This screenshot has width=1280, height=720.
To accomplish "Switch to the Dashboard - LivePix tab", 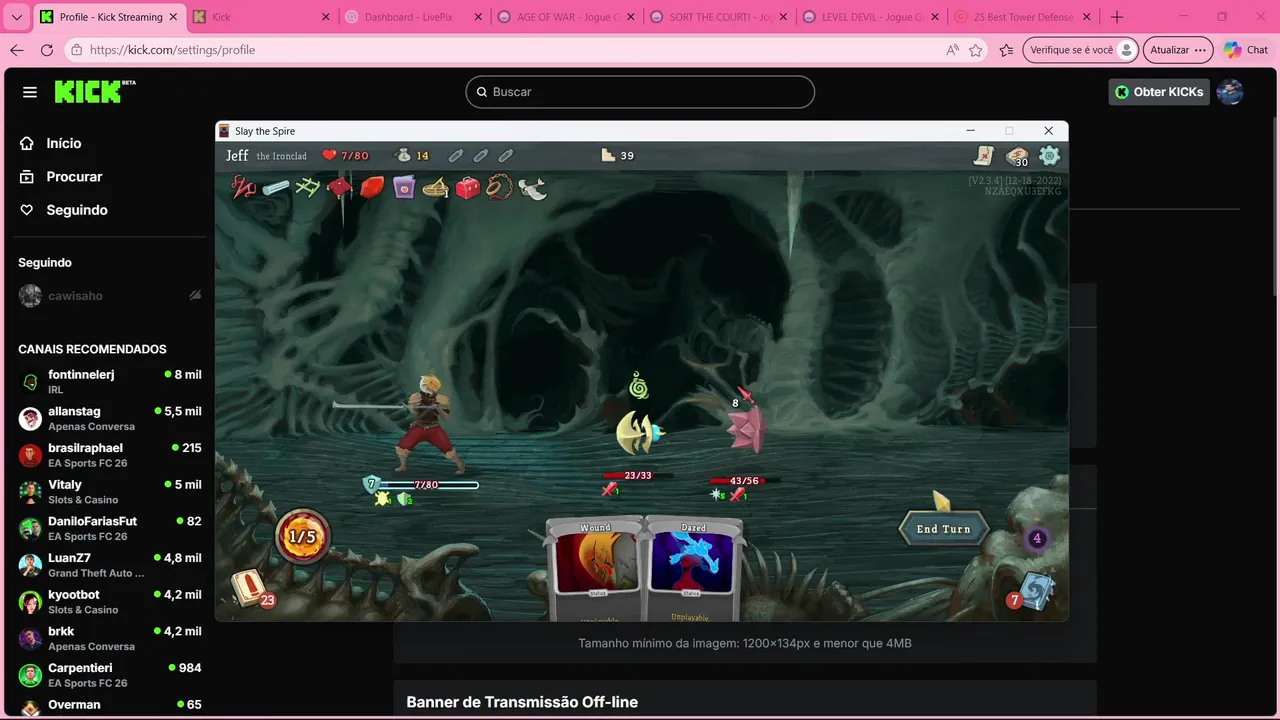I will click(x=412, y=17).
